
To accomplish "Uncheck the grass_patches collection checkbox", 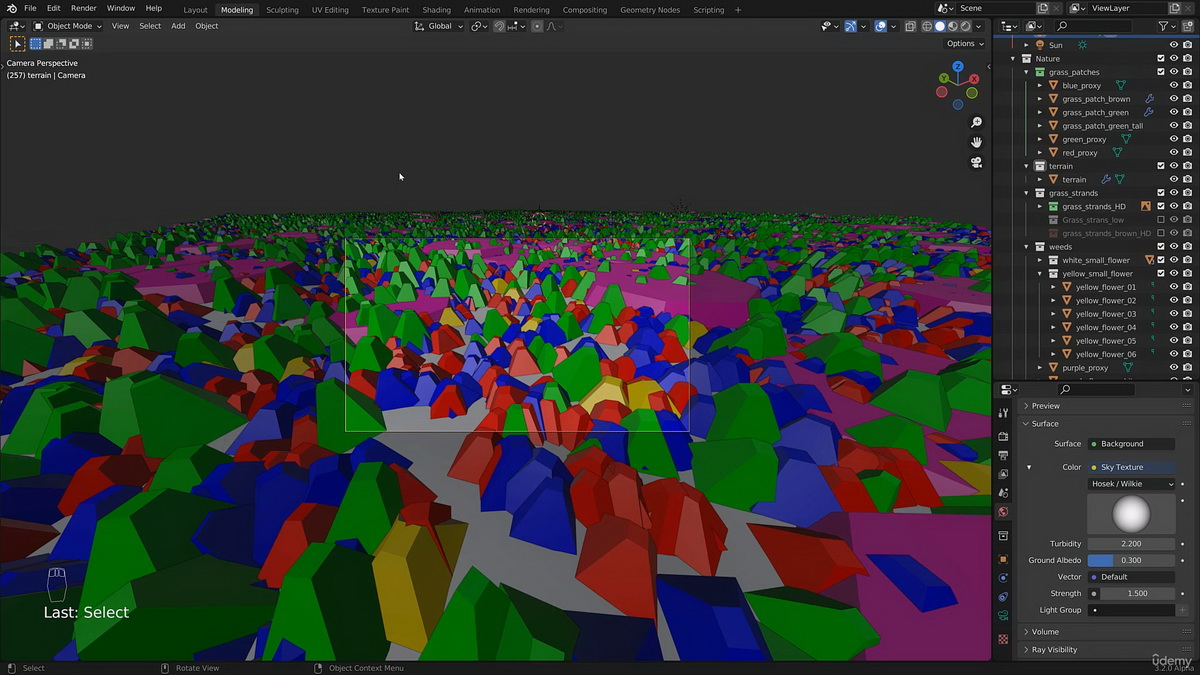I will point(1160,72).
